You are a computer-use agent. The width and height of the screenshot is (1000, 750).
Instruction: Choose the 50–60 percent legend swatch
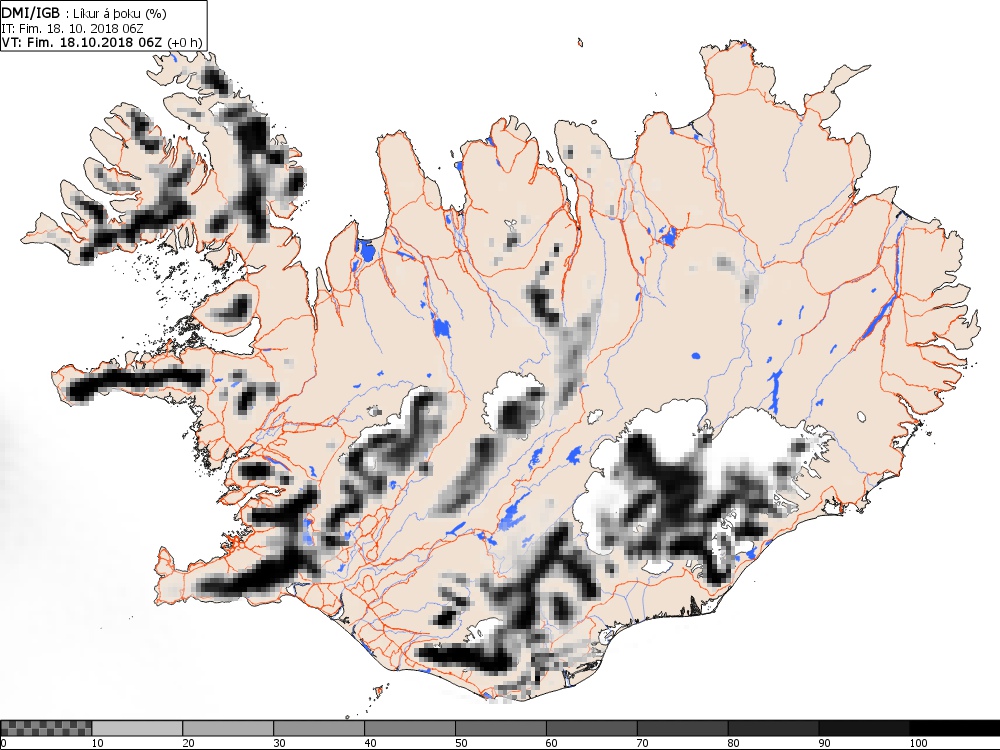tap(501, 728)
